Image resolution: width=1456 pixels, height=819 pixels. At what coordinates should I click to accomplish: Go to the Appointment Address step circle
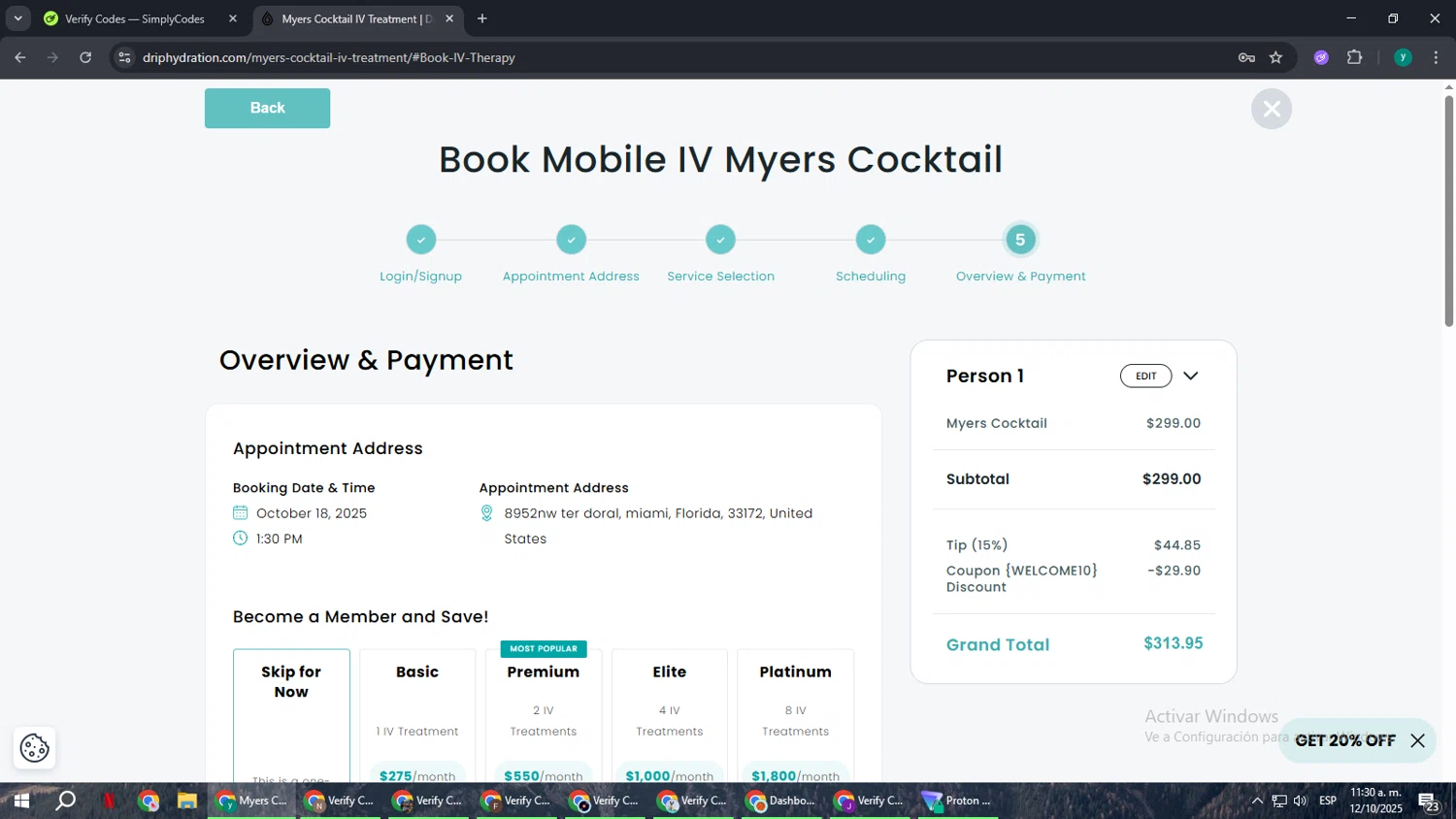pos(571,240)
